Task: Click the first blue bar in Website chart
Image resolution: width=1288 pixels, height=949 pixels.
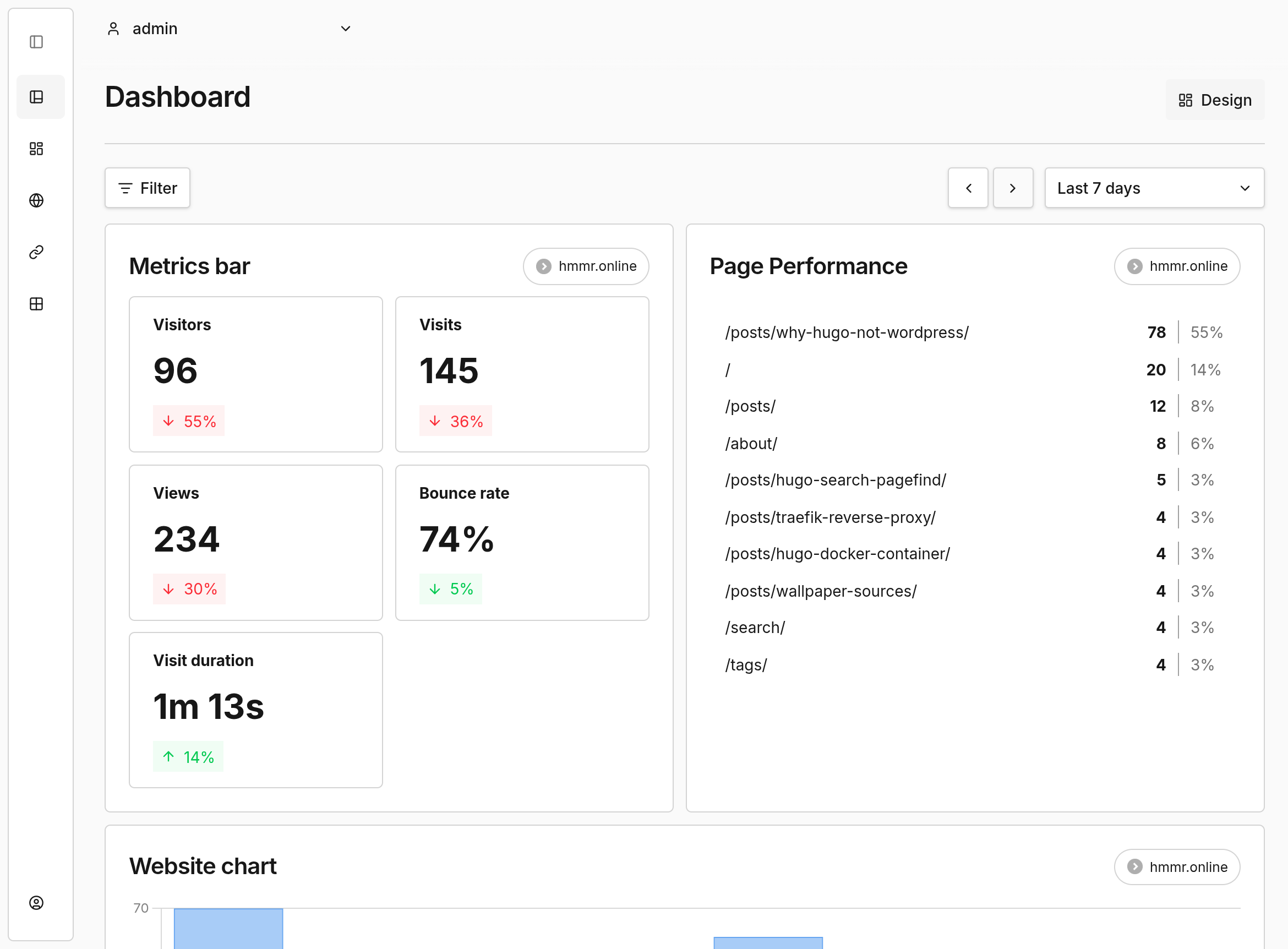Action: pyautogui.click(x=228, y=928)
